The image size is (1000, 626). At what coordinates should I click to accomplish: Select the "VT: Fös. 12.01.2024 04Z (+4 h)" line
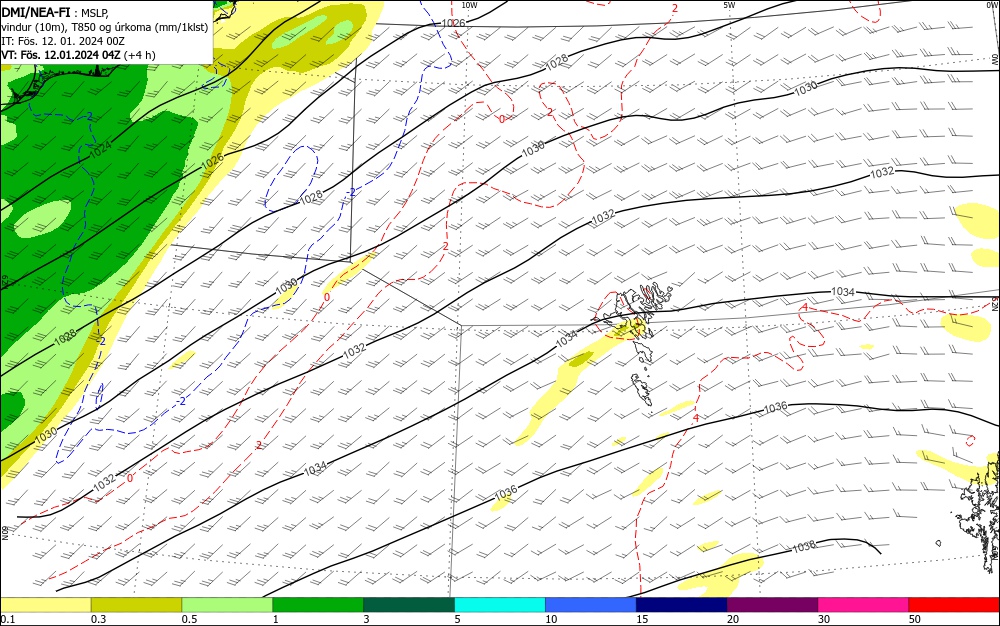(x=78, y=55)
